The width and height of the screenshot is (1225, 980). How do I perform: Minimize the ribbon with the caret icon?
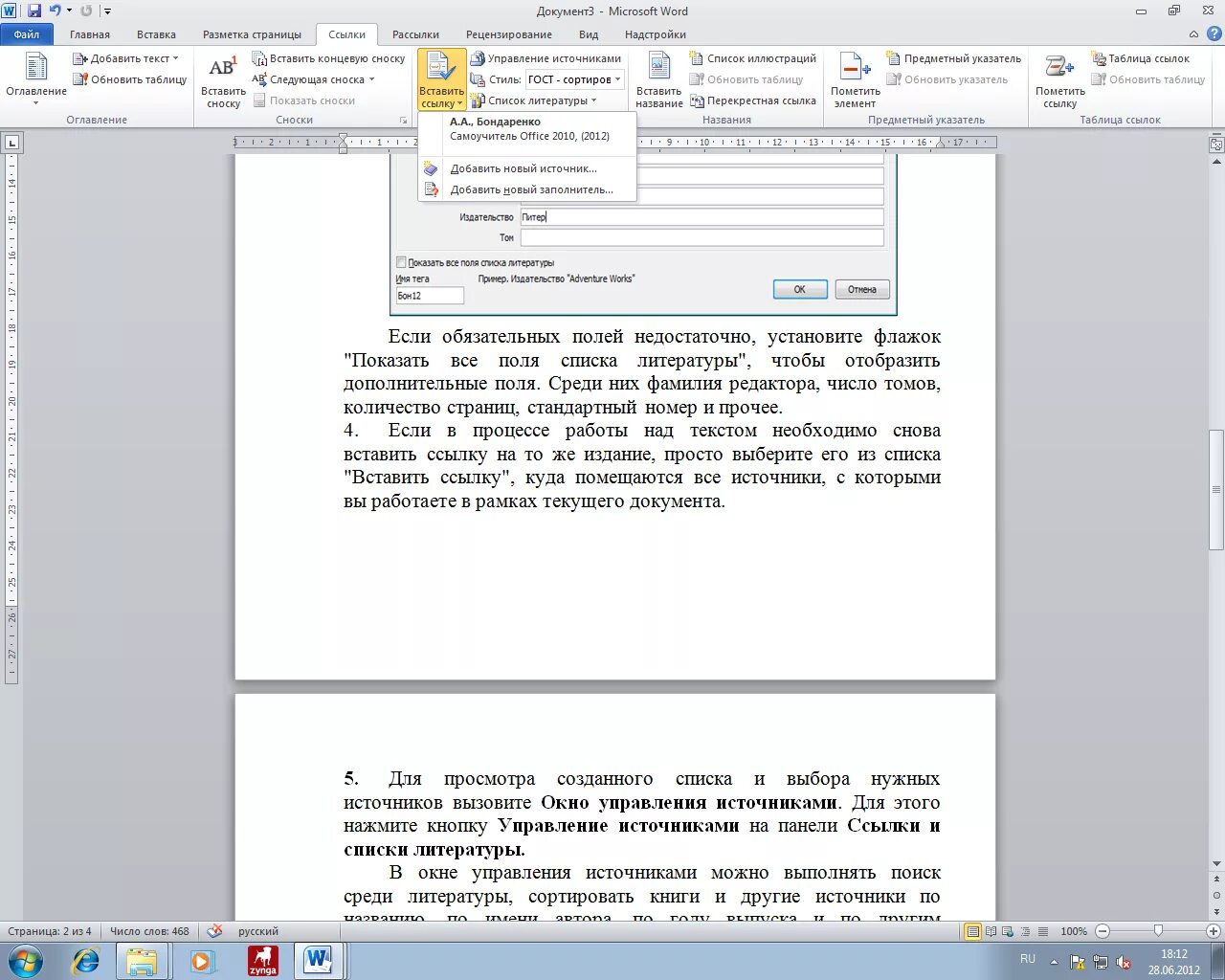click(1193, 34)
